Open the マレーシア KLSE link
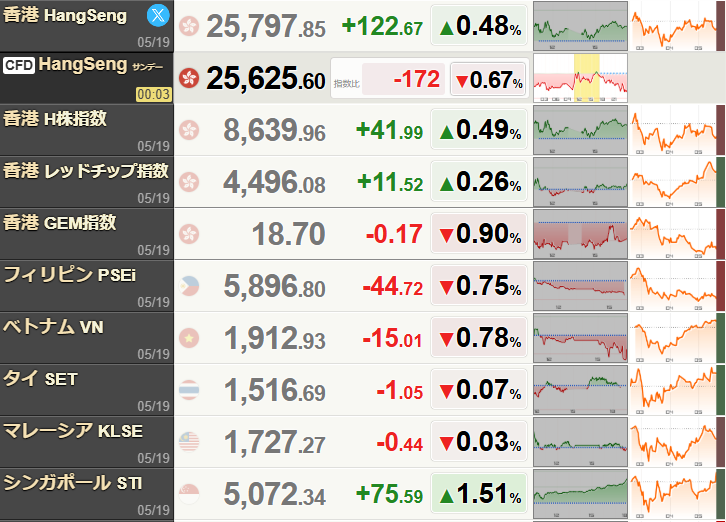This screenshot has width=726, height=522. click(73, 431)
